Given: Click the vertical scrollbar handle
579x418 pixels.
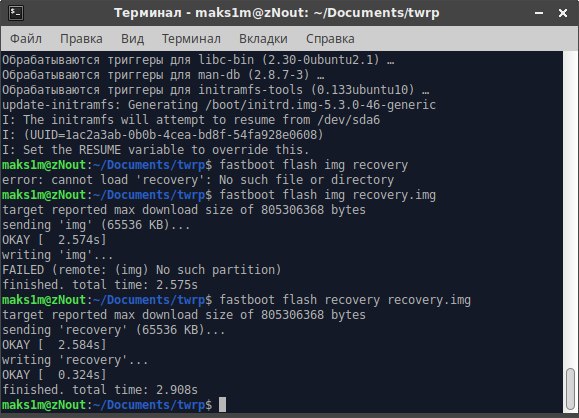Looking at the screenshot, I should (571, 388).
